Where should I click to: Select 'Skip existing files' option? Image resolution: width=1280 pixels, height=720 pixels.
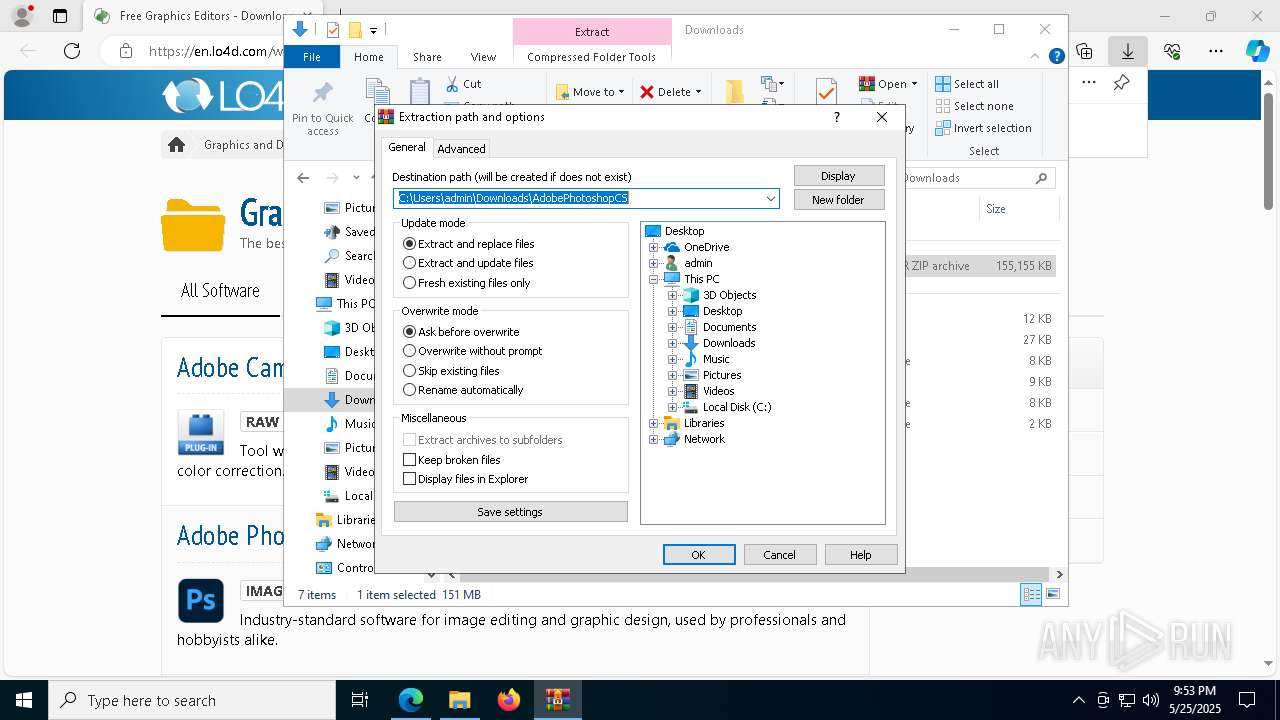(409, 371)
